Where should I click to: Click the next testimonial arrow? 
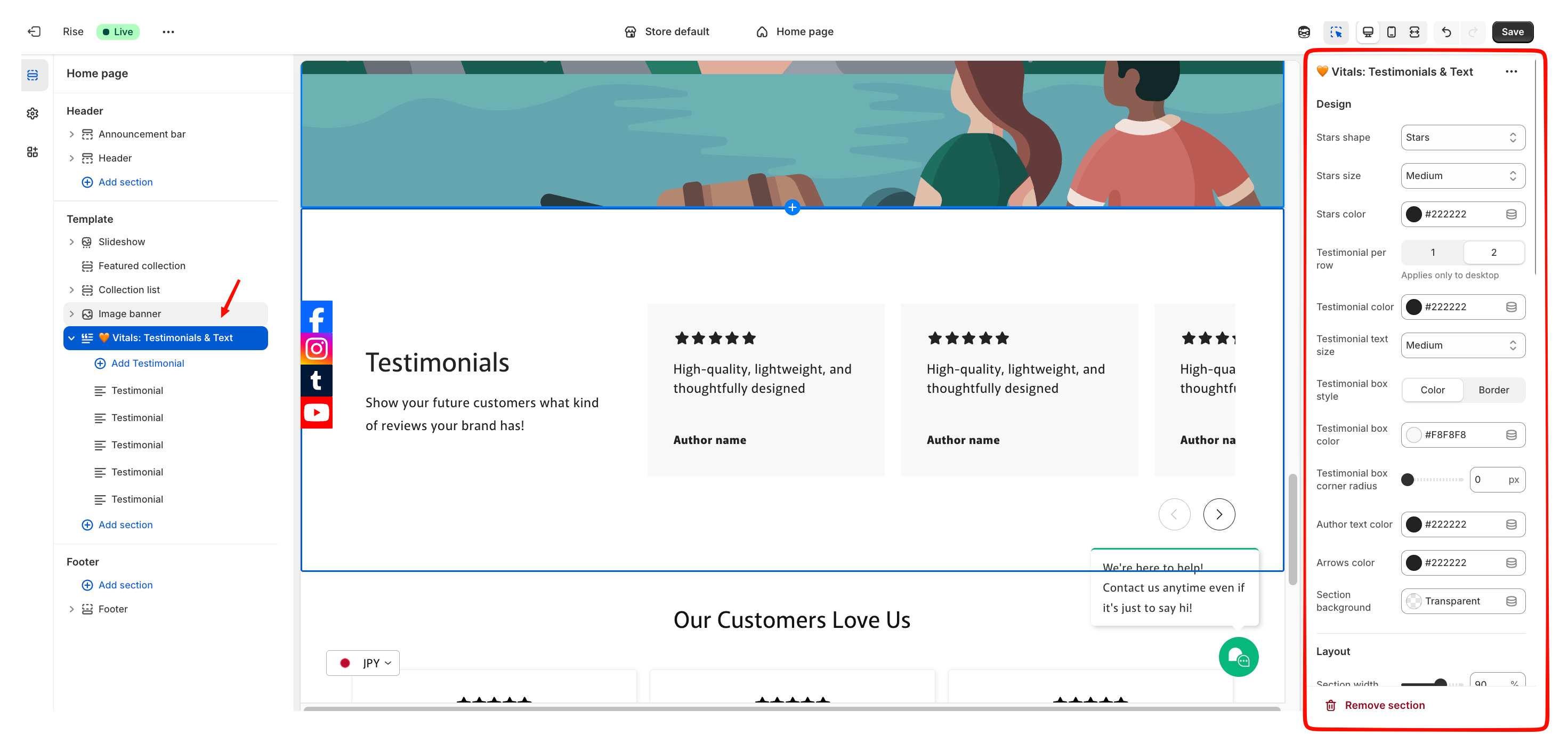[1218, 514]
